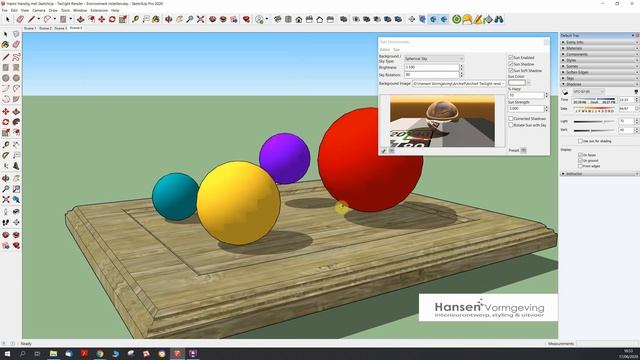
Task: Open the Sun menu in environment dialog
Action: click(396, 49)
